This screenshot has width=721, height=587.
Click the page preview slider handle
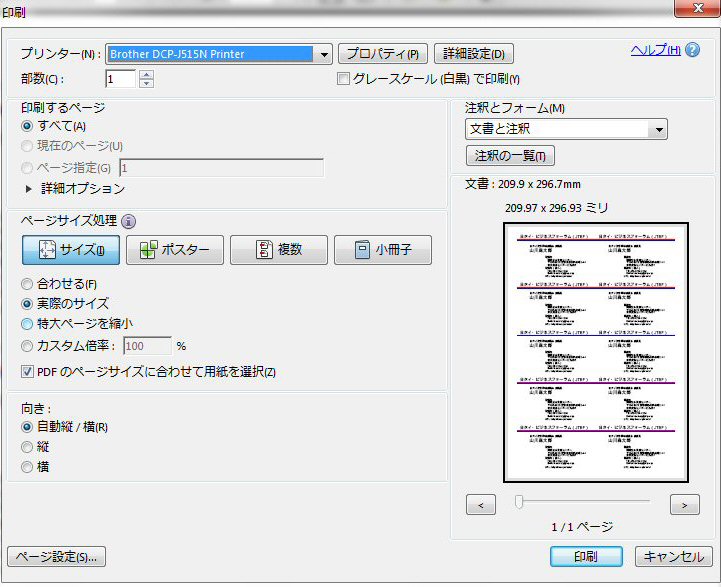coord(519,502)
